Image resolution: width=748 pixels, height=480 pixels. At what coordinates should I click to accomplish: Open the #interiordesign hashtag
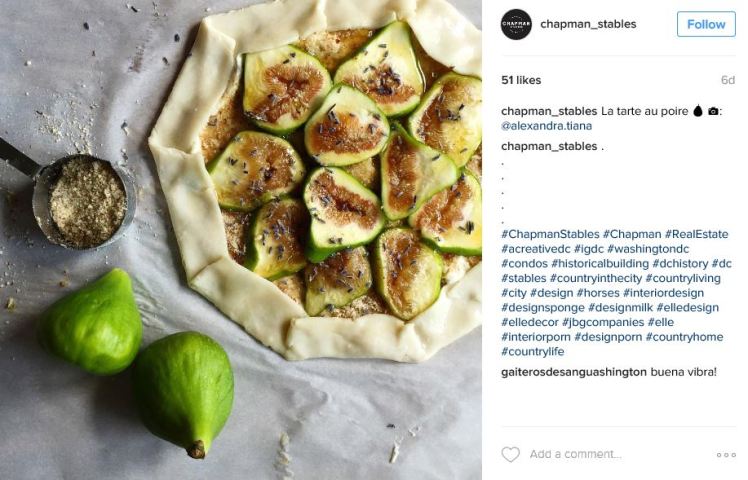tap(663, 293)
